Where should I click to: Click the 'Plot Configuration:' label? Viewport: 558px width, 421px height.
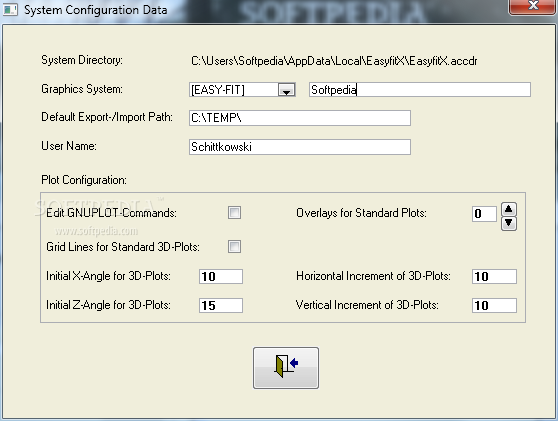coord(84,180)
